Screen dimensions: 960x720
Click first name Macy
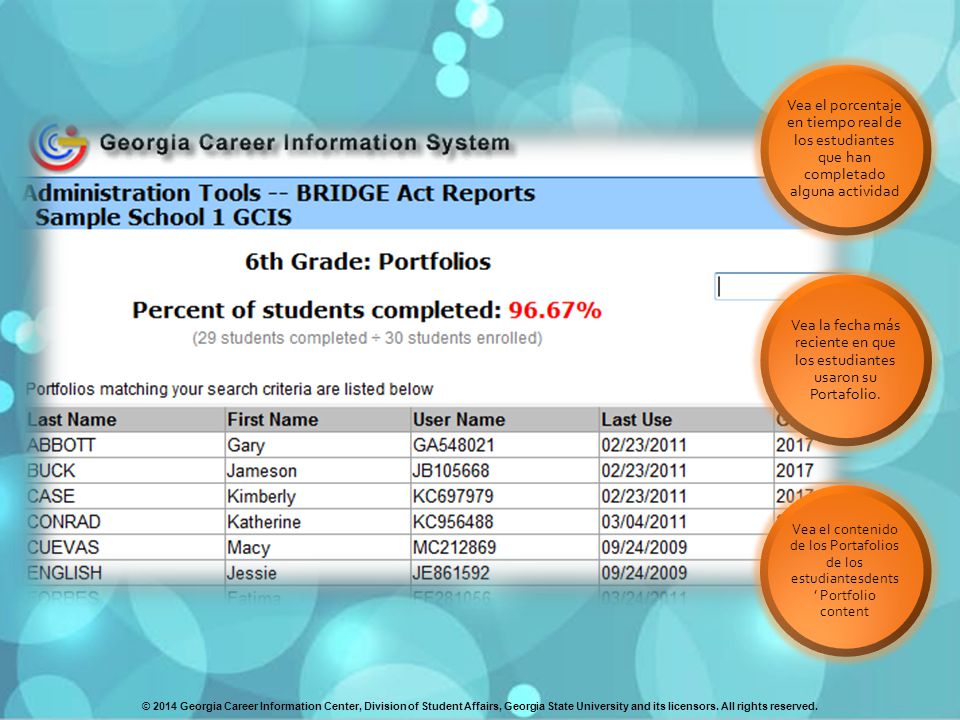(x=248, y=548)
